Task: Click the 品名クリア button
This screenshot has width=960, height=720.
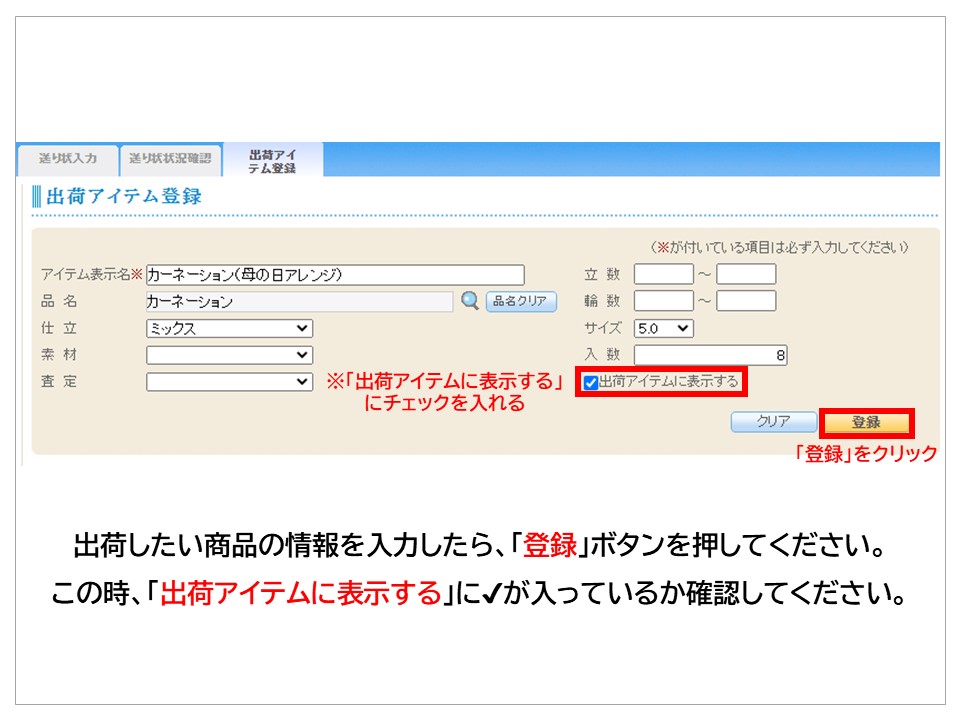Action: click(x=521, y=301)
